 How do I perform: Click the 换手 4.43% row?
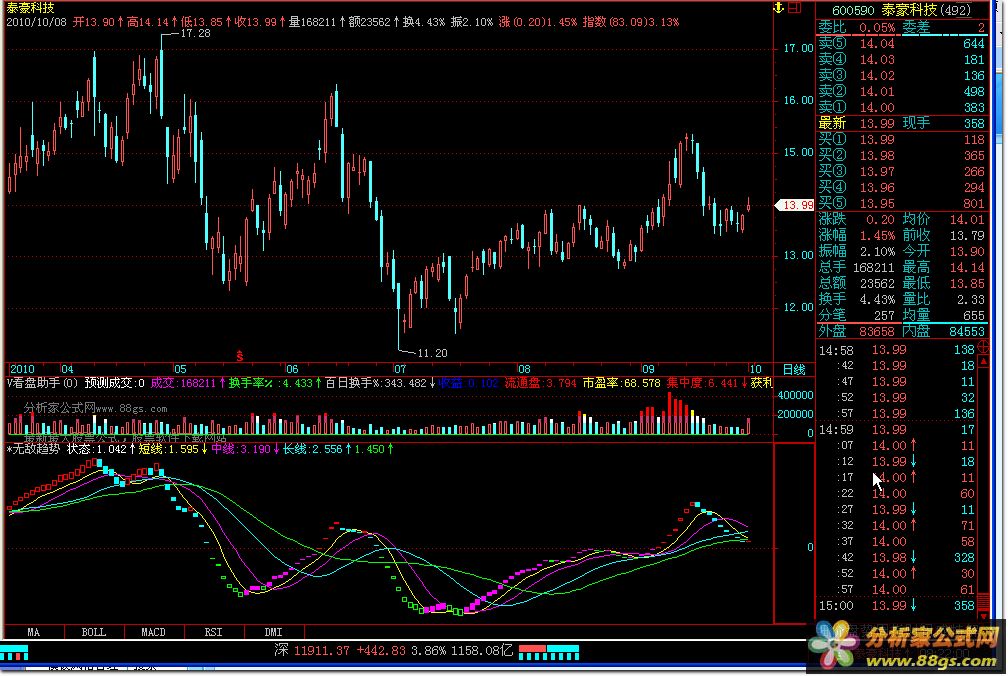click(857, 299)
